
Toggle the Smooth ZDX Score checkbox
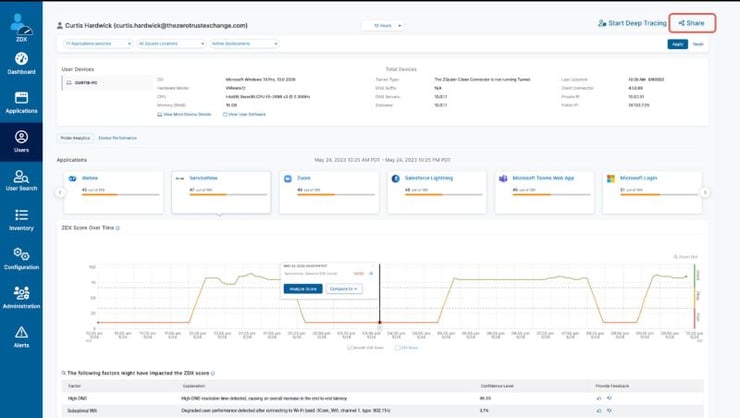click(x=350, y=348)
